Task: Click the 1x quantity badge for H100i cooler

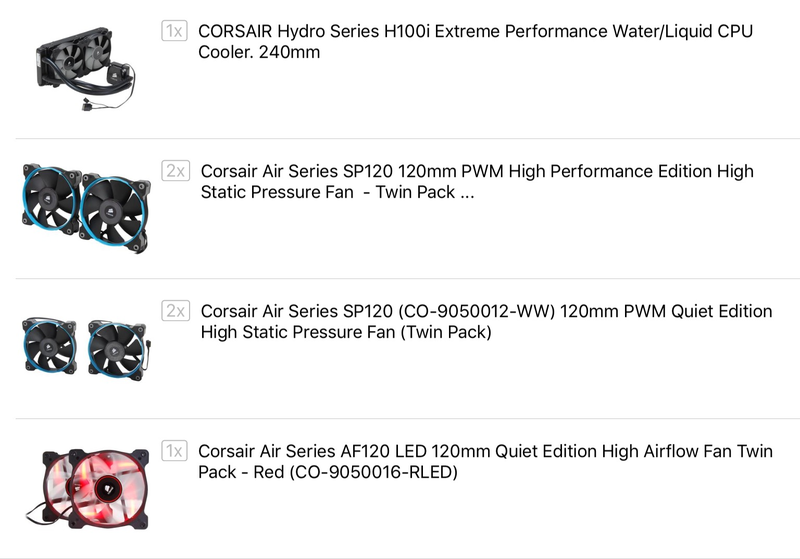Action: click(174, 31)
